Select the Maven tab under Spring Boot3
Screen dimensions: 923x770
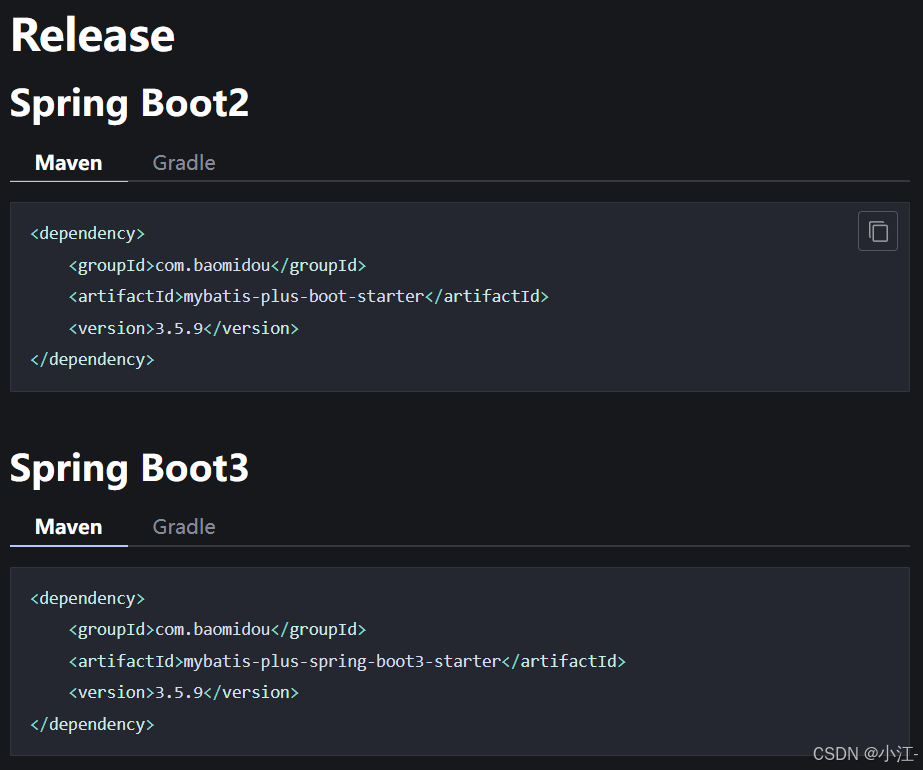tap(67, 526)
